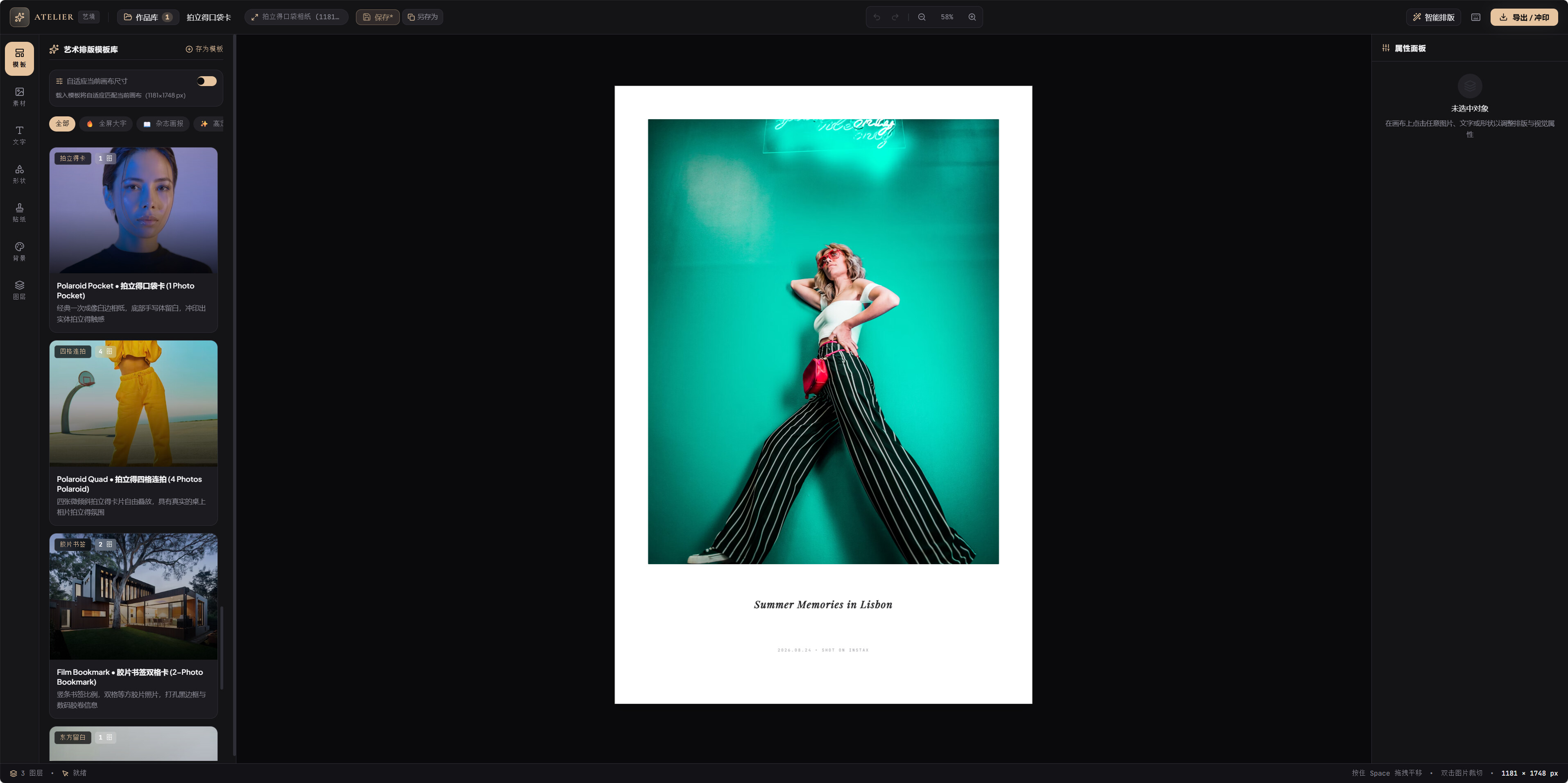The image size is (1568, 783).
Task: Select the 全部 template filter tab
Action: pos(62,124)
